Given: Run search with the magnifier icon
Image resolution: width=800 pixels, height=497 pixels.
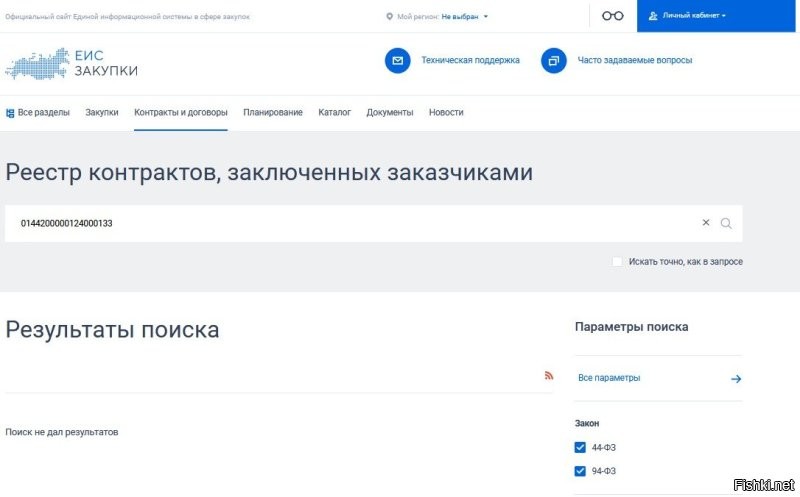Looking at the screenshot, I should tap(726, 223).
